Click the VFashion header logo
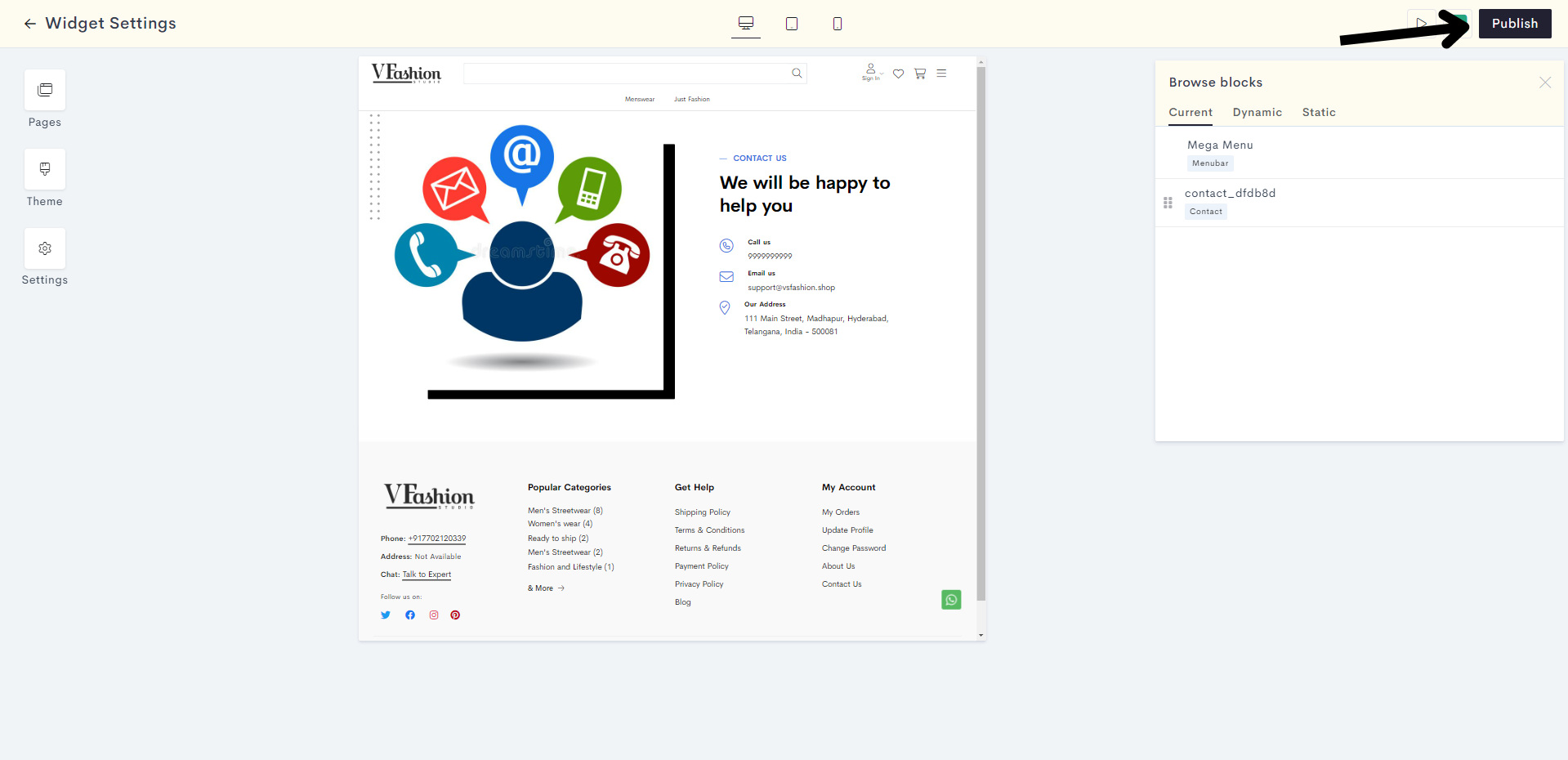 pos(406,74)
